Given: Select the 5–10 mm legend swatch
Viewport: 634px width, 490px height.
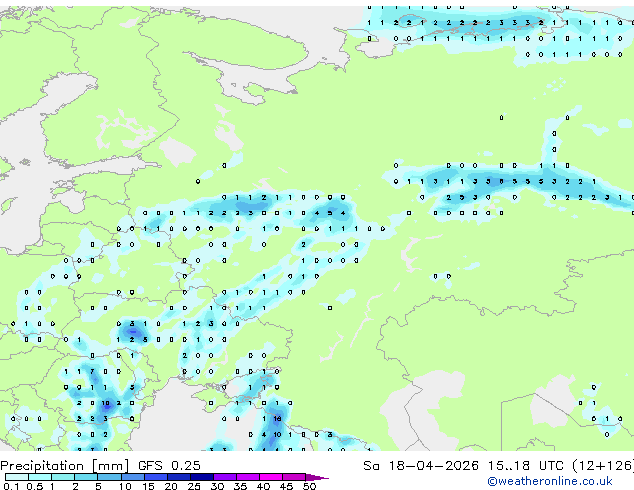Looking at the screenshot, I should tap(109, 477).
